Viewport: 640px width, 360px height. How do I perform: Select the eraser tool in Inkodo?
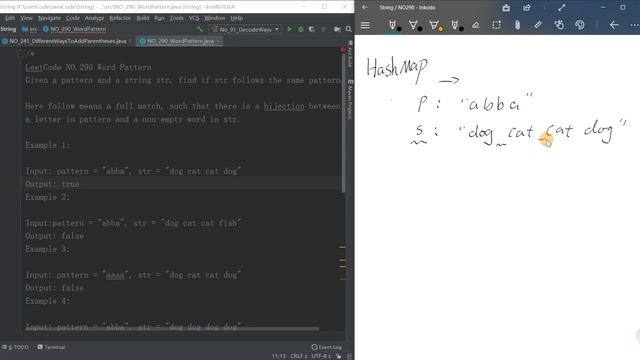tap(476, 25)
